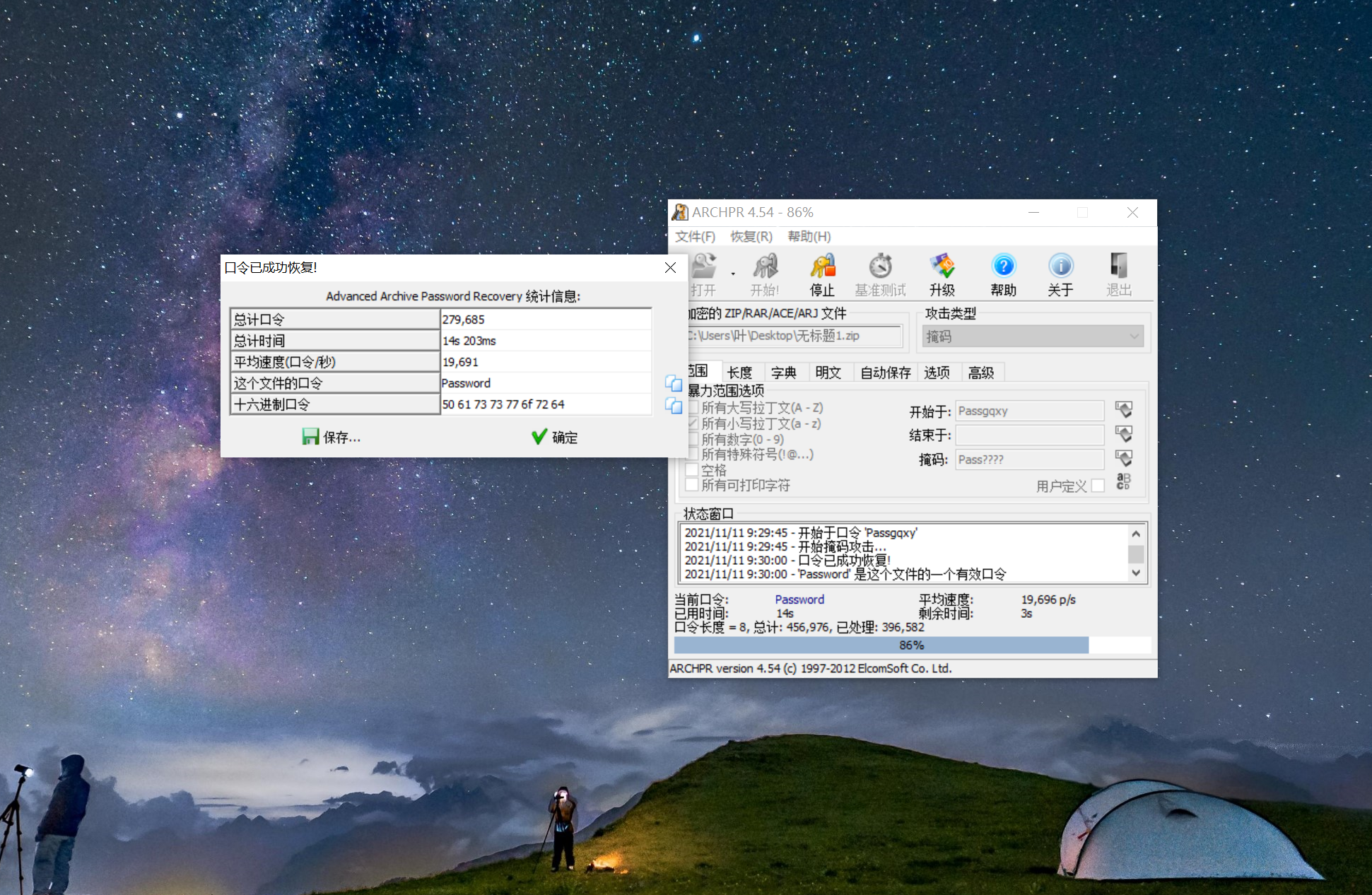1372x895 pixels.
Task: Toggle all printable characters (所有可打印字符) checkbox
Action: coord(693,485)
